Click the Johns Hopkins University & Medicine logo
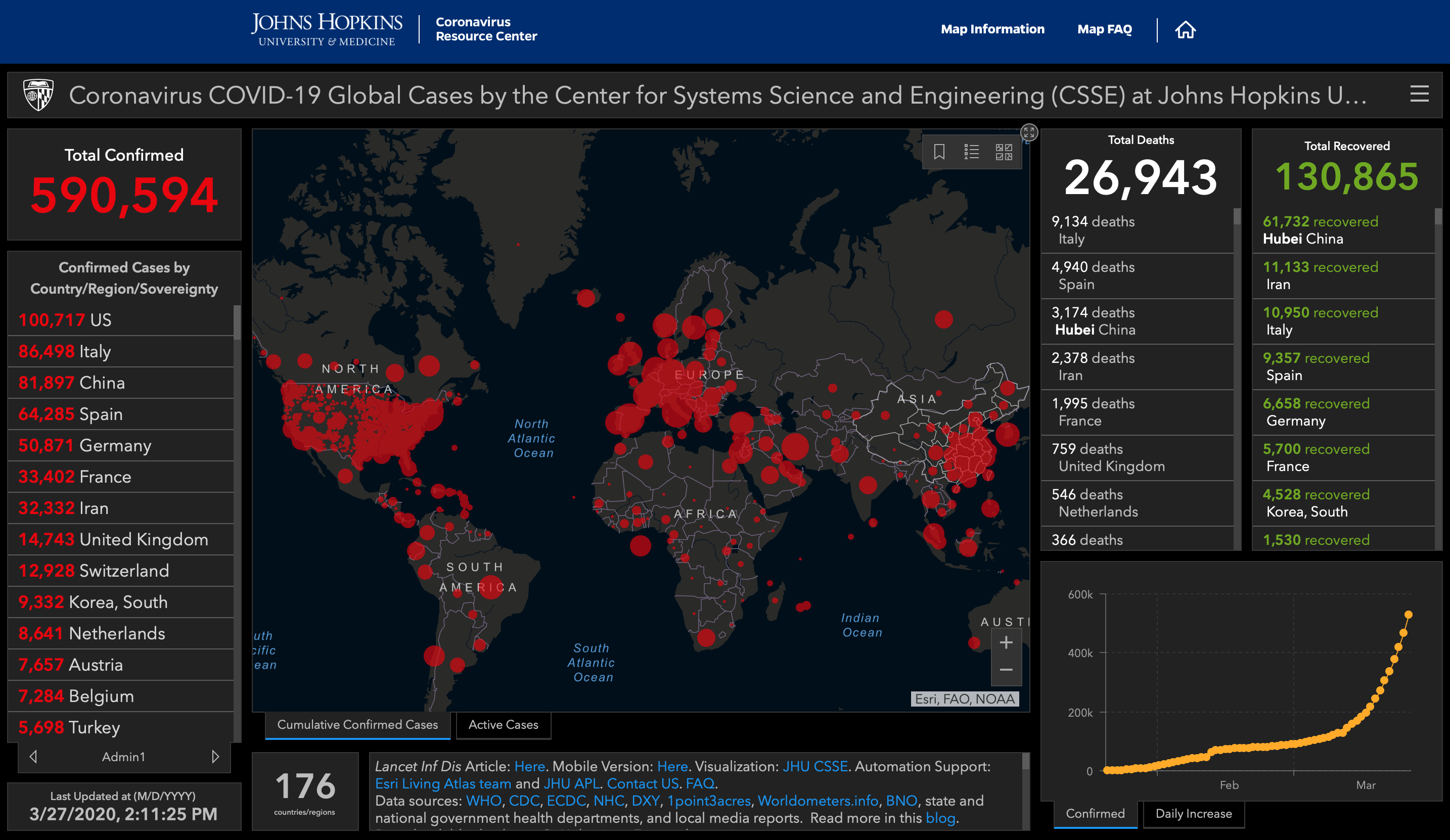 point(326,29)
